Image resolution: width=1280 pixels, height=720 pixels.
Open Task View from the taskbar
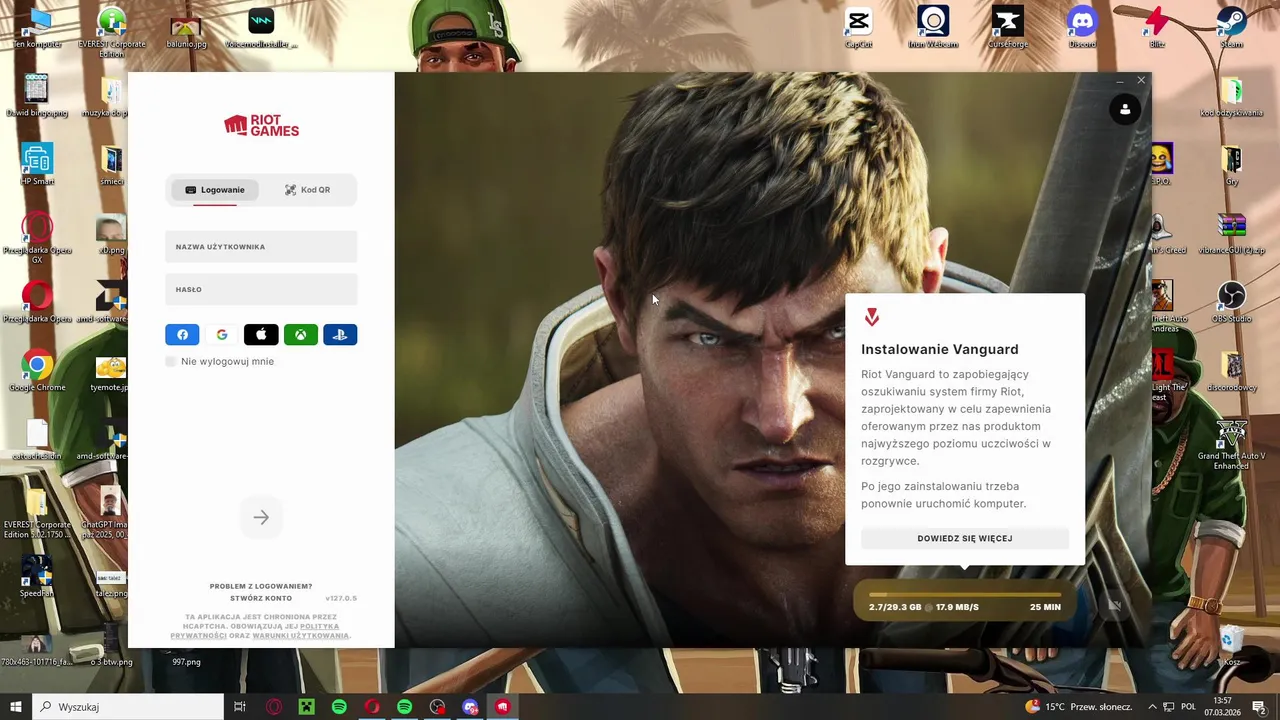pos(240,707)
